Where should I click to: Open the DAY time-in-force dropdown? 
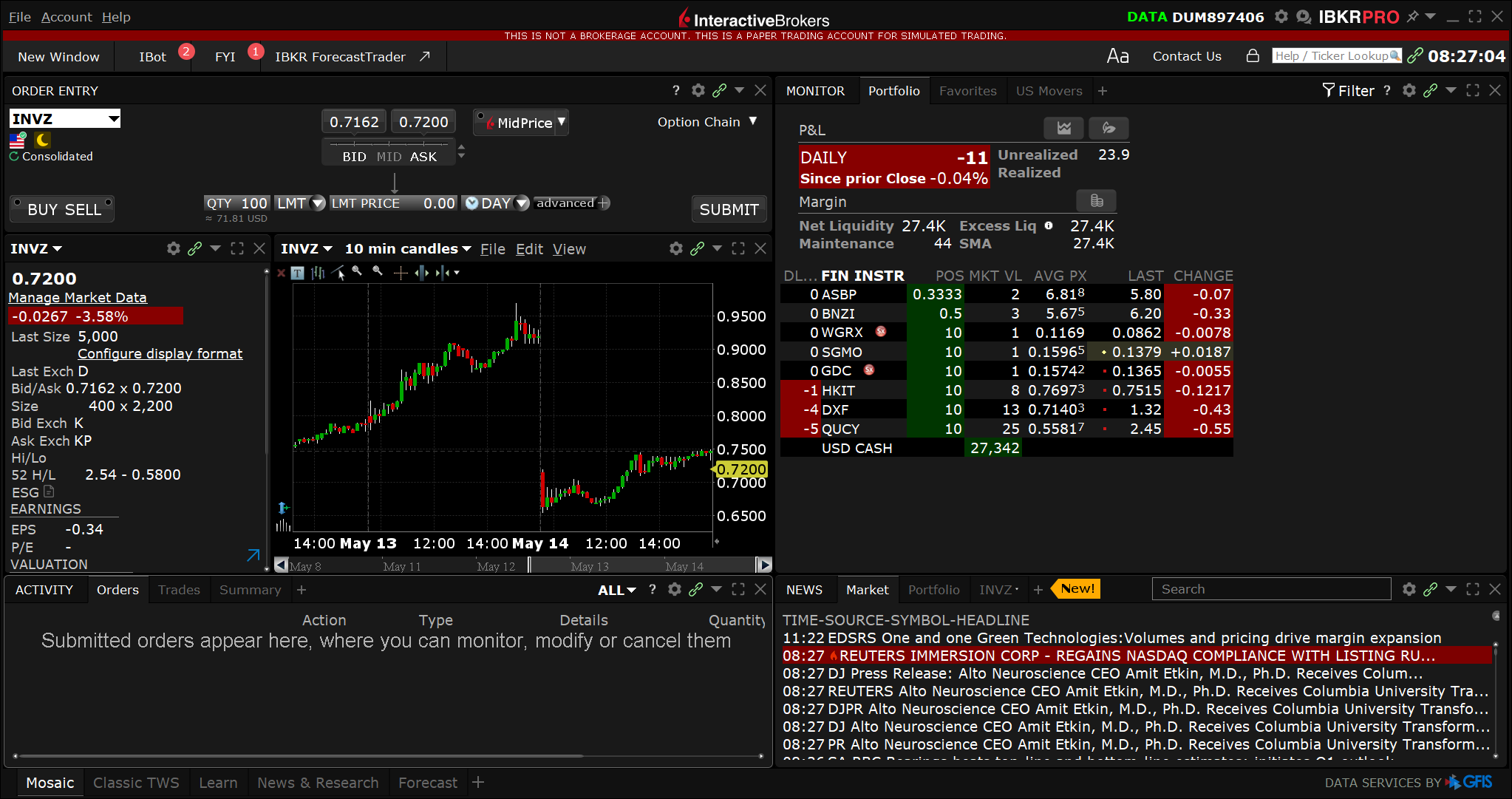click(522, 203)
